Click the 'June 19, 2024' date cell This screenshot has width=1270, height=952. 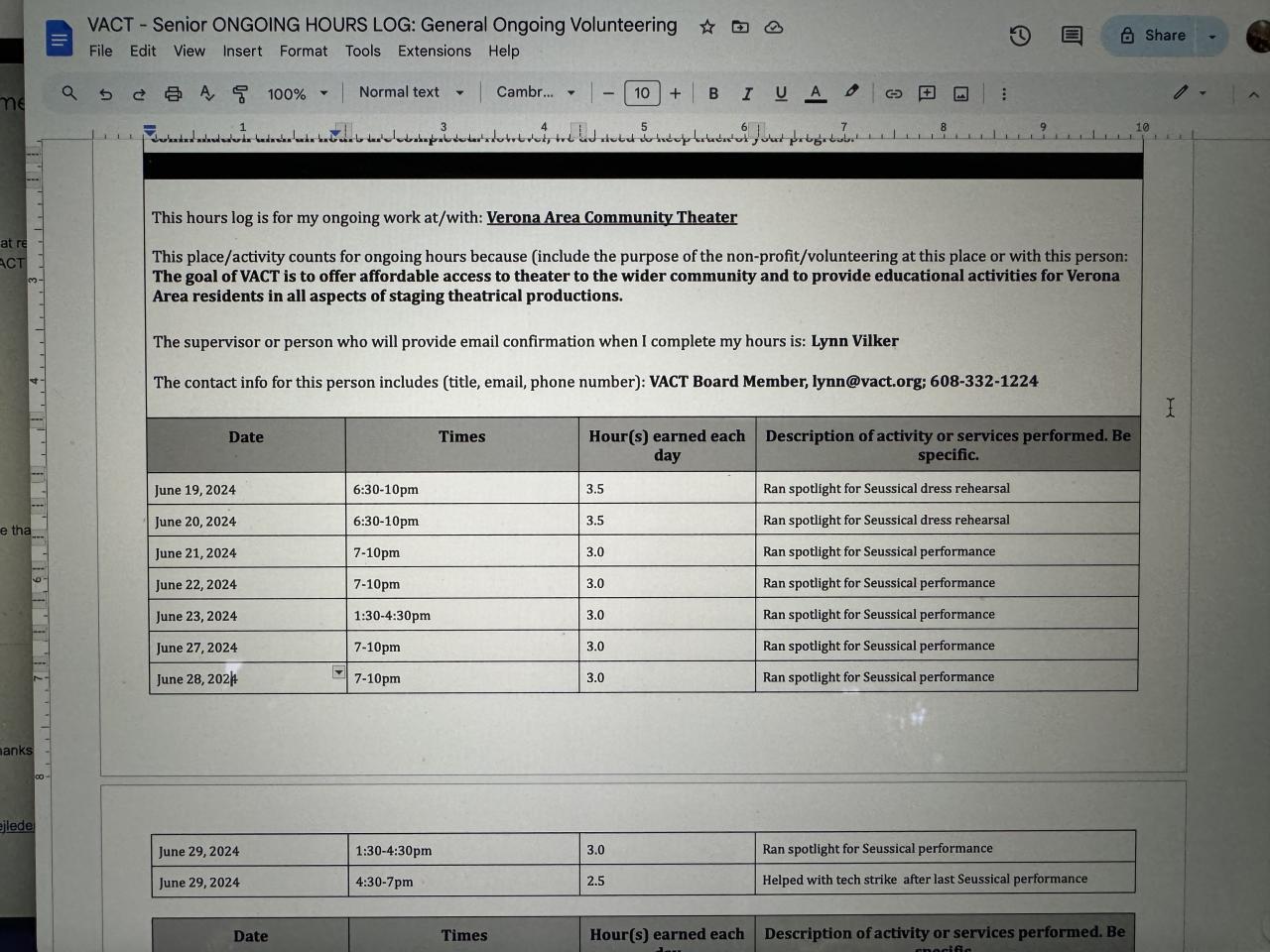[247, 488]
